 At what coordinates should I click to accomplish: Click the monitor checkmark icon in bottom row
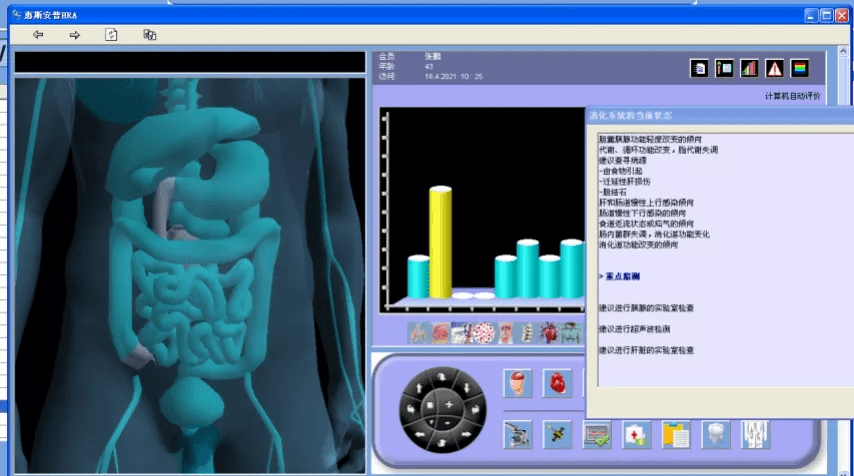[597, 434]
